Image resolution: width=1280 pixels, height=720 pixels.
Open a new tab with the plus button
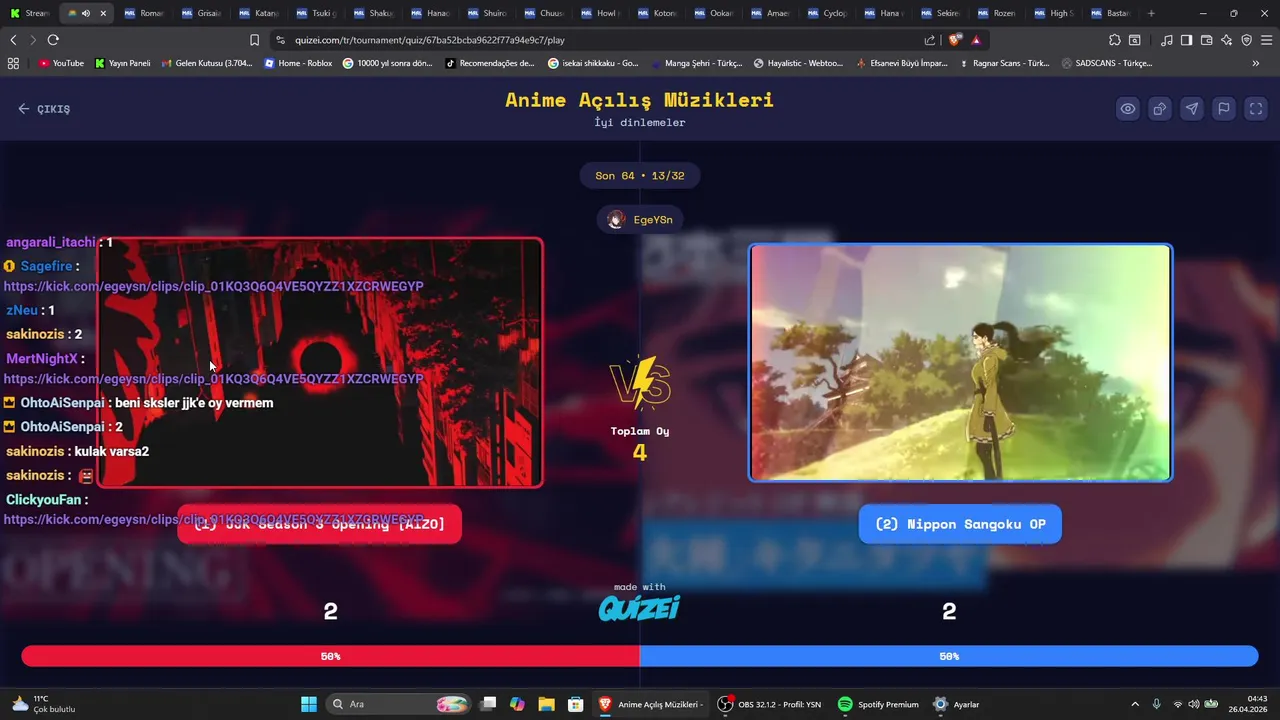(1151, 13)
